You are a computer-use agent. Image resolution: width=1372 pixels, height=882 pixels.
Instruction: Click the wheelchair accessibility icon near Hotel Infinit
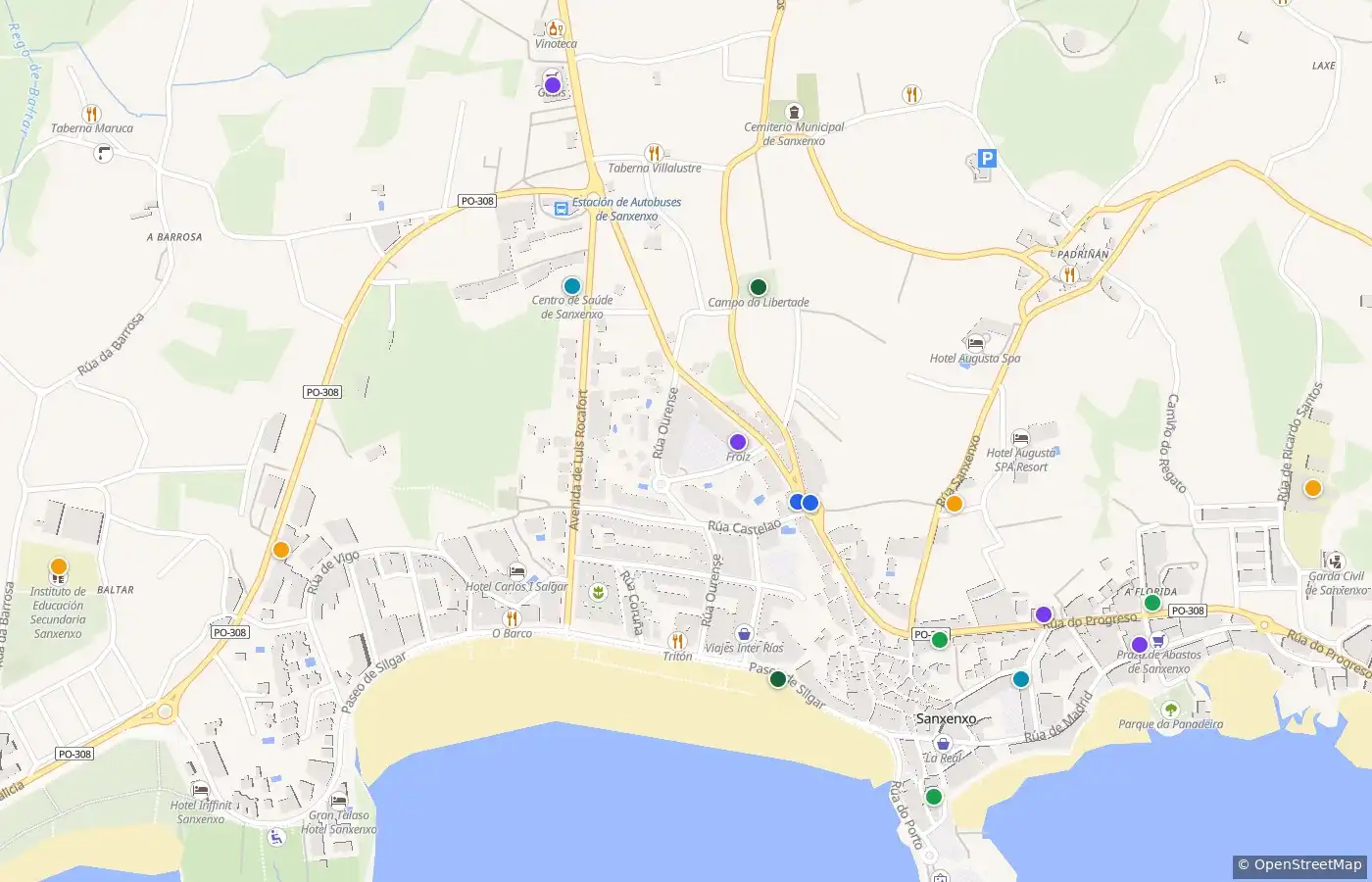click(277, 837)
